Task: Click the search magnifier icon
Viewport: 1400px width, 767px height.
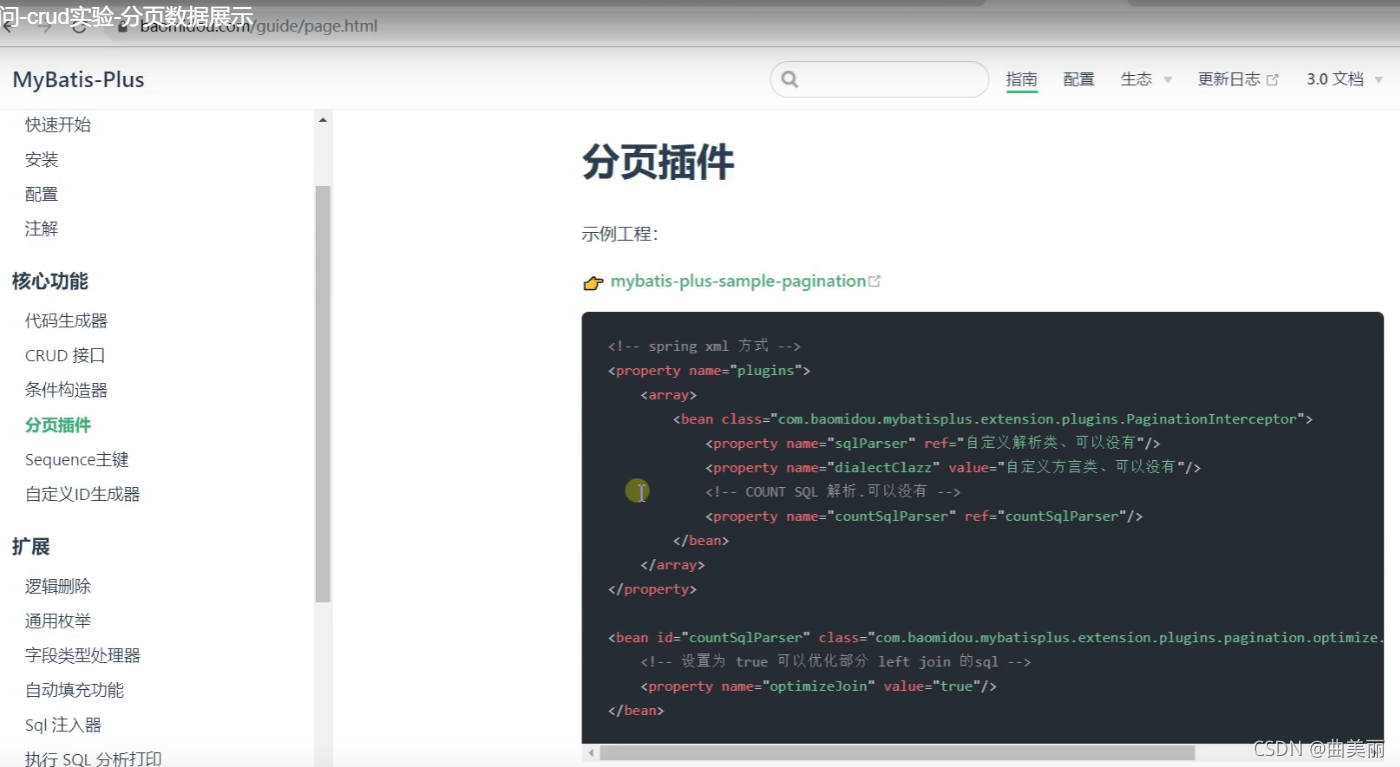Action: coord(790,79)
